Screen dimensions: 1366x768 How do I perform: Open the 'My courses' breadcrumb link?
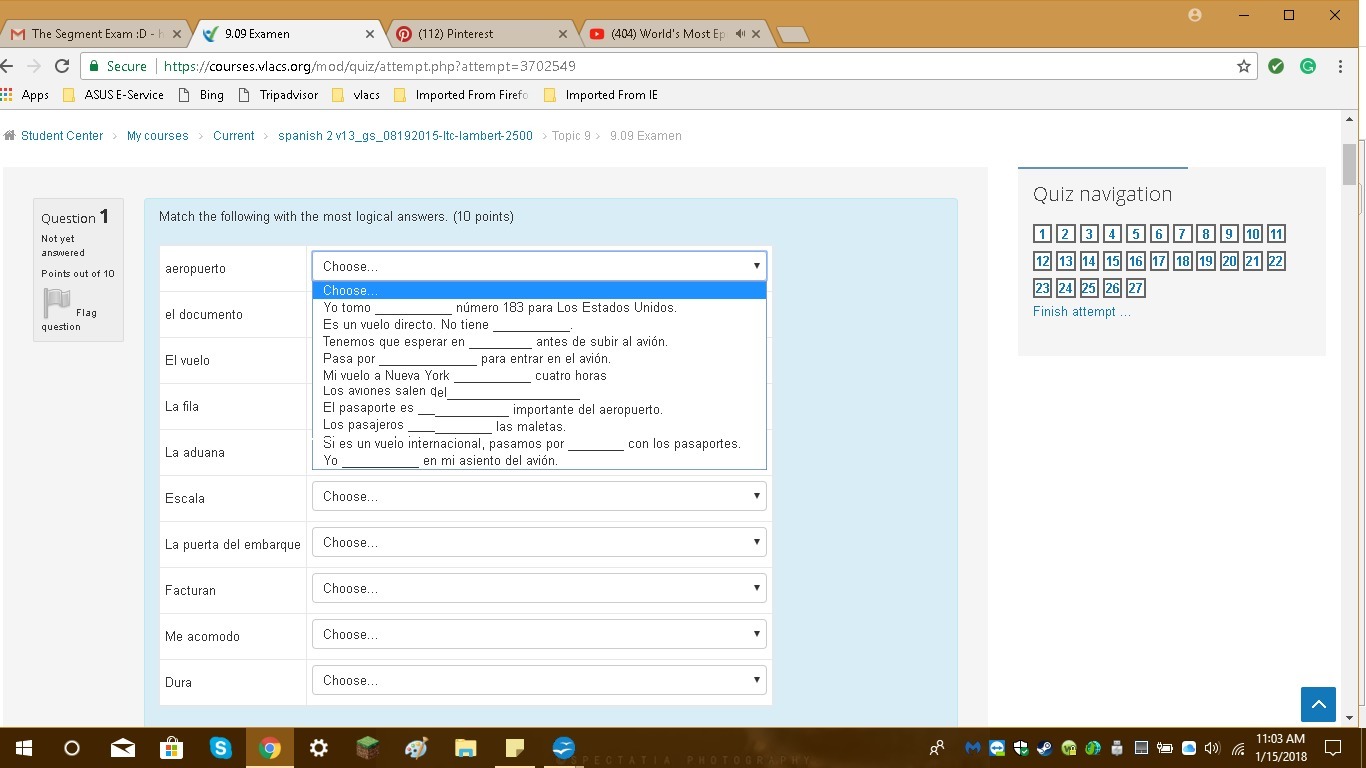tap(158, 136)
